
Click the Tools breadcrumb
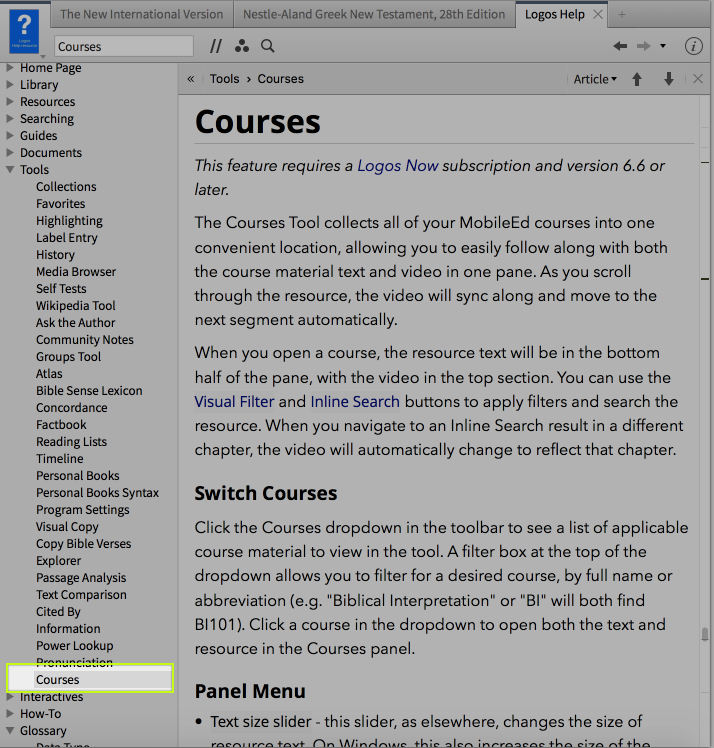pos(225,79)
